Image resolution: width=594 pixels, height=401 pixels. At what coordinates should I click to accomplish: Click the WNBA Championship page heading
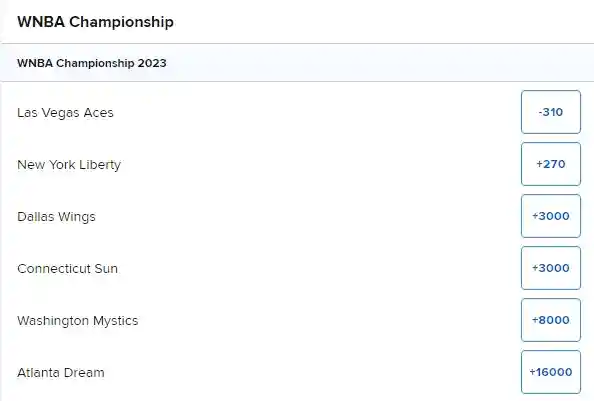[95, 22]
